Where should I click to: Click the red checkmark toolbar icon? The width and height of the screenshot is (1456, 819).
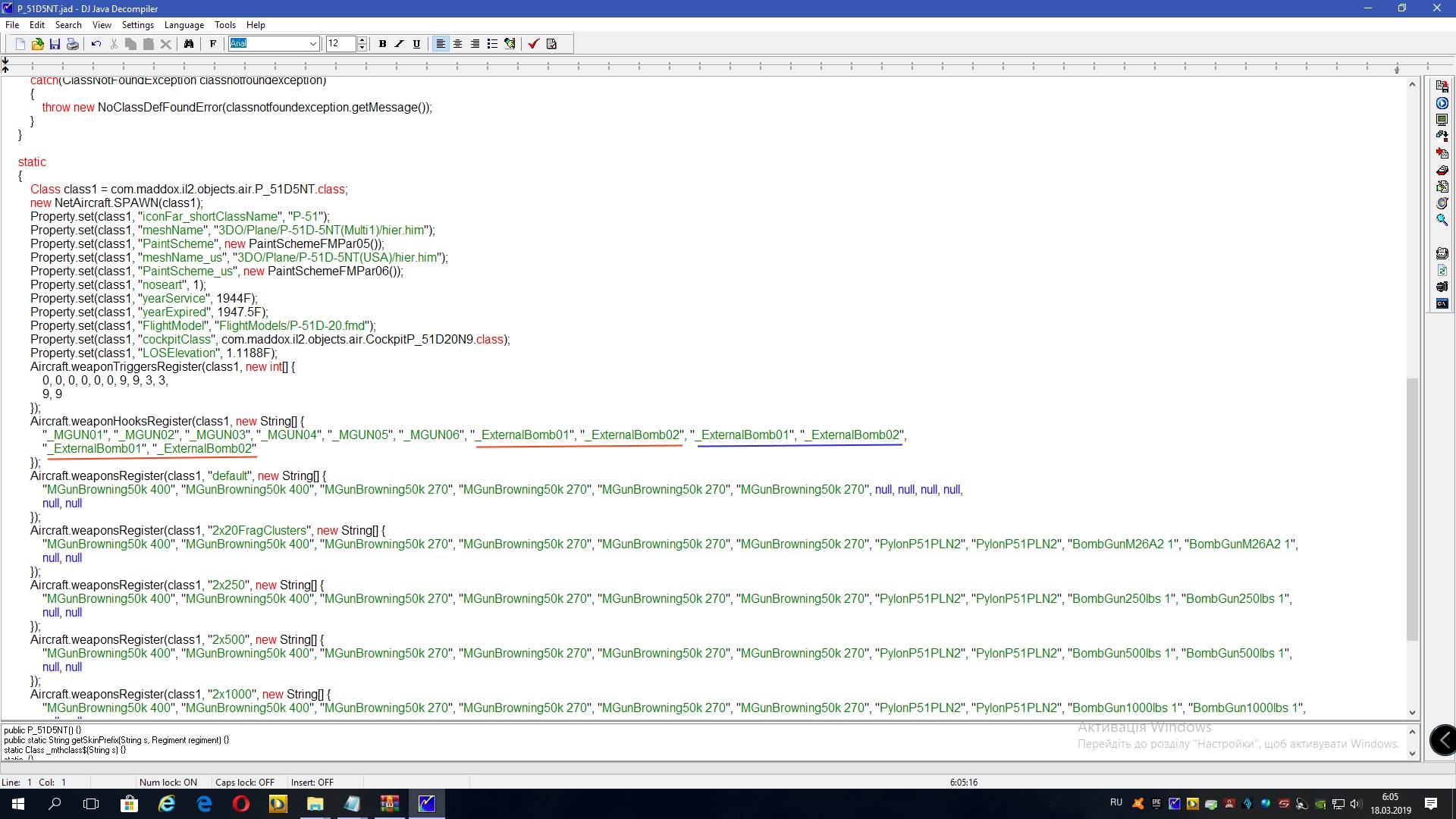[x=533, y=44]
